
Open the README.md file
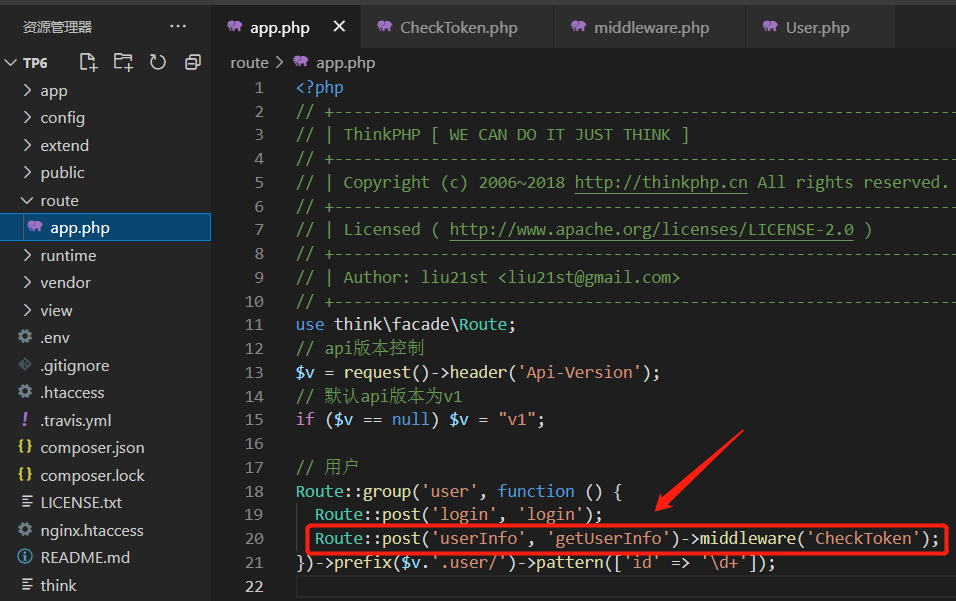point(85,557)
